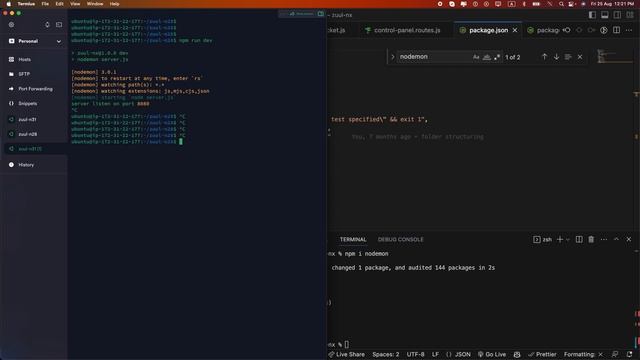Viewport: 640px width, 360px height.
Task: Switch to the DEBUG CONSOLE tab
Action: (400, 240)
